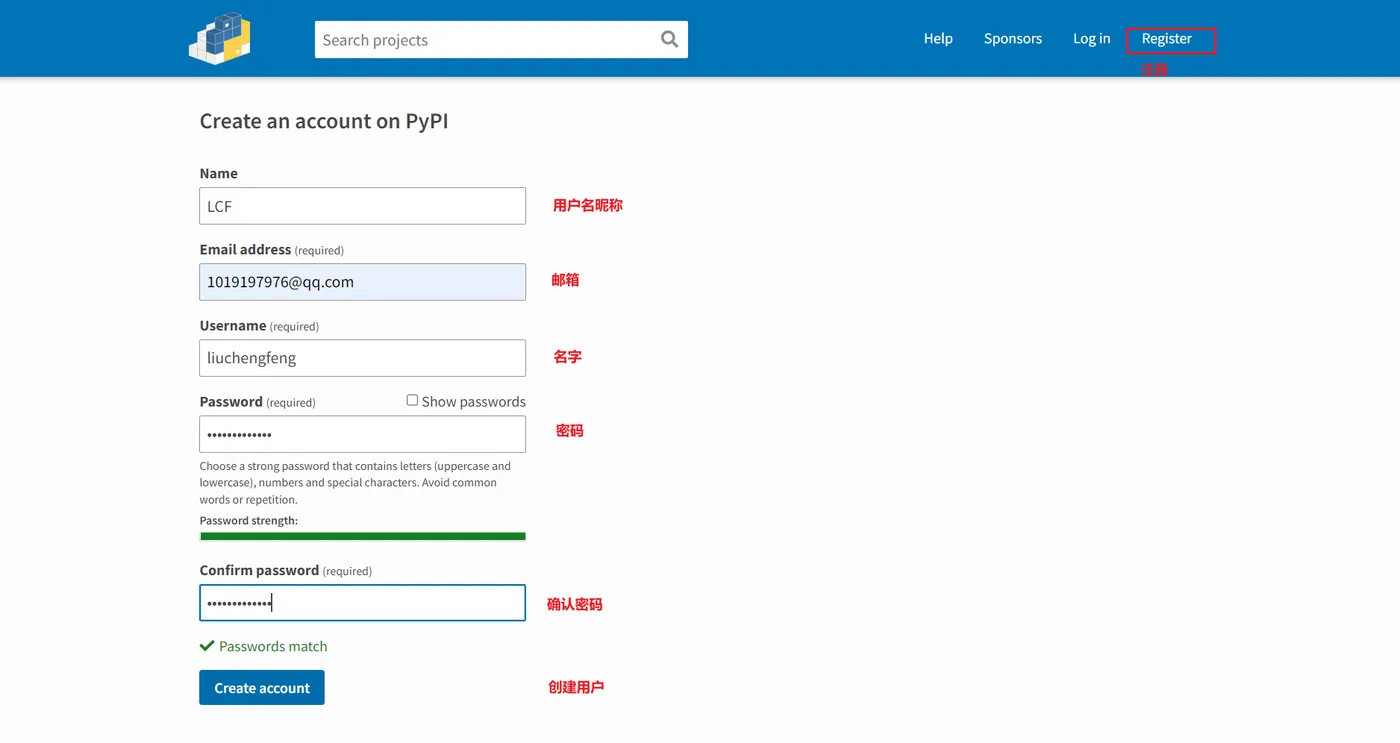Viewport: 1400px width, 743px height.
Task: Click the Confirm password label
Action: [x=259, y=570]
